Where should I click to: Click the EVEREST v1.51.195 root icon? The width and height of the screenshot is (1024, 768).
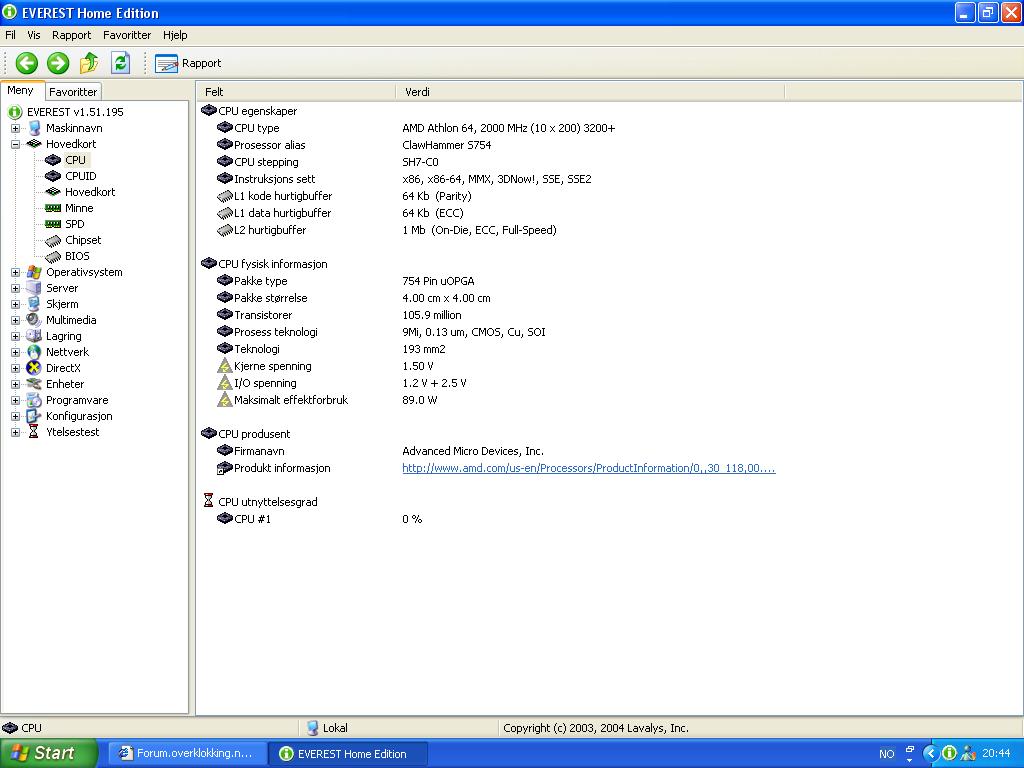click(x=15, y=112)
